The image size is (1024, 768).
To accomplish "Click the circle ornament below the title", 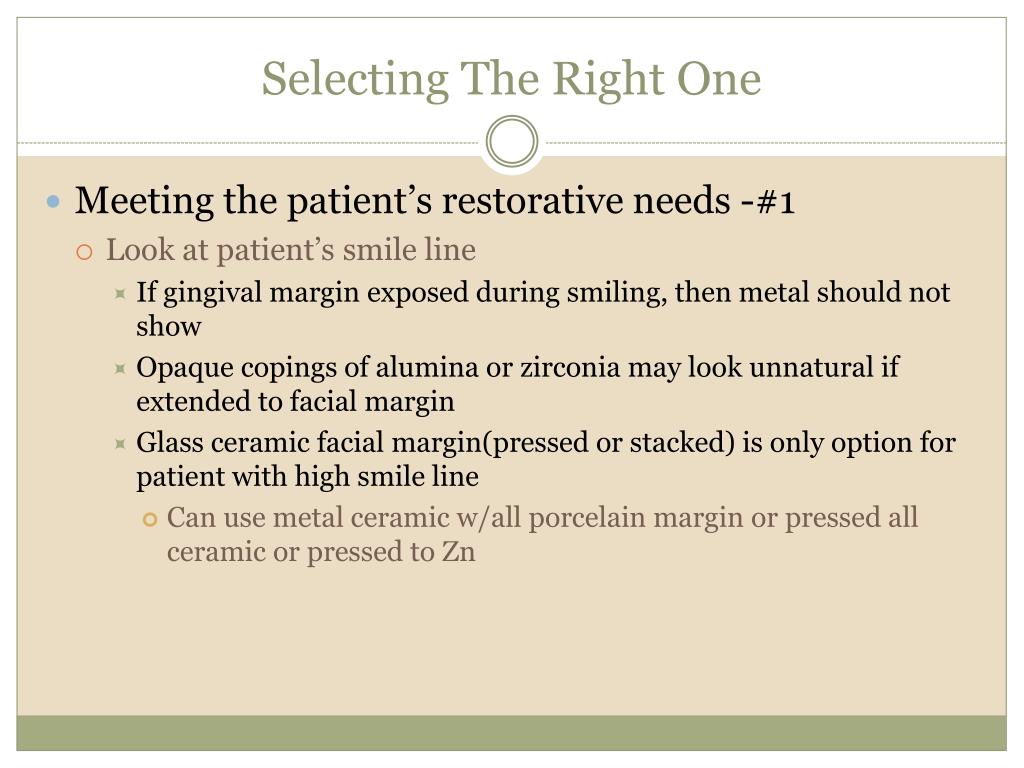I will pos(512,142).
